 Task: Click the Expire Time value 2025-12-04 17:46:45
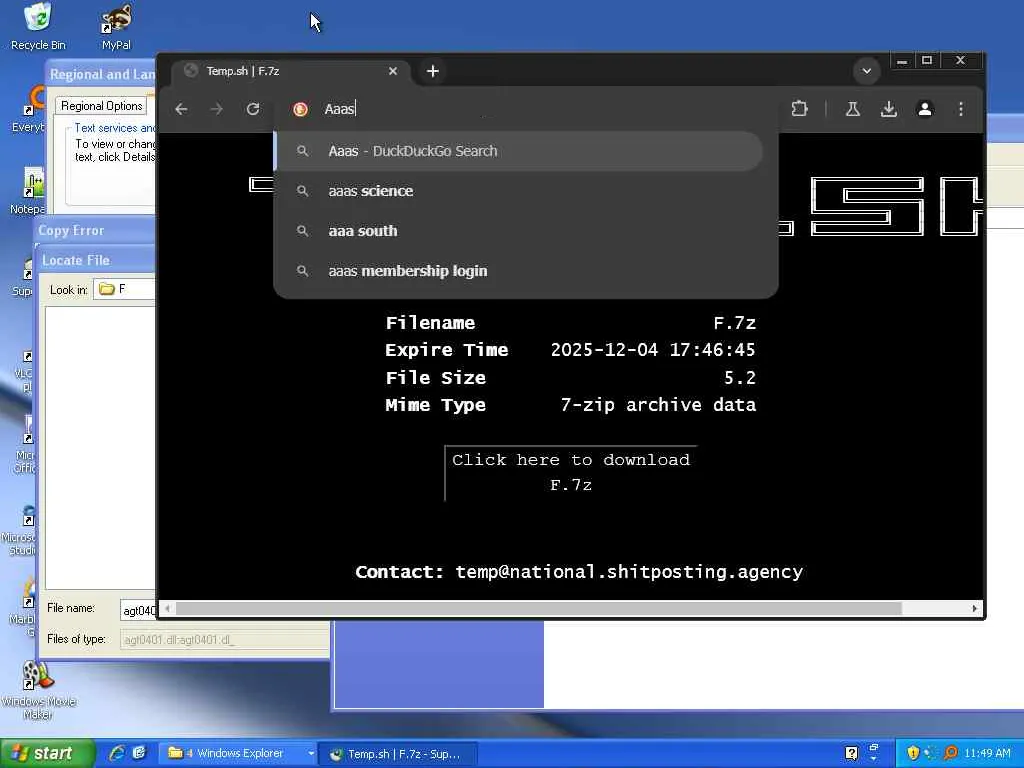click(653, 350)
